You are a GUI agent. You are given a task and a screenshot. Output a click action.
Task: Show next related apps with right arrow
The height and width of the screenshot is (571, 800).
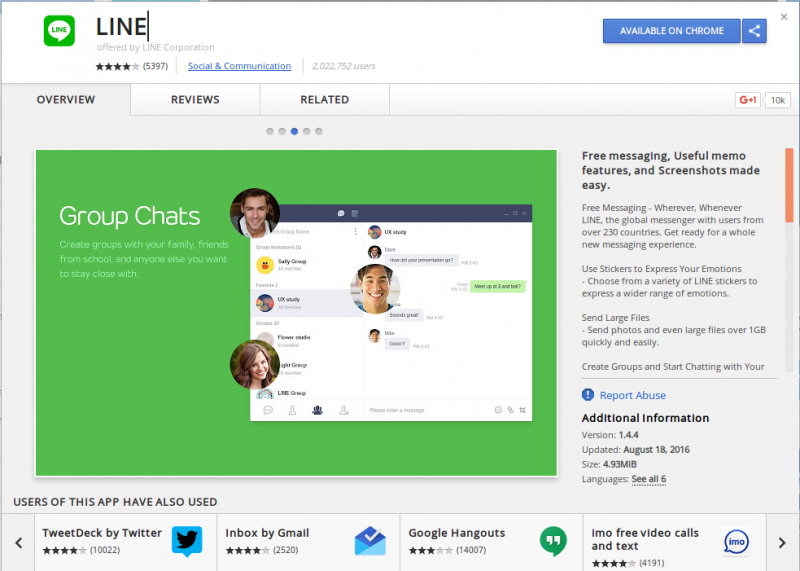(782, 542)
